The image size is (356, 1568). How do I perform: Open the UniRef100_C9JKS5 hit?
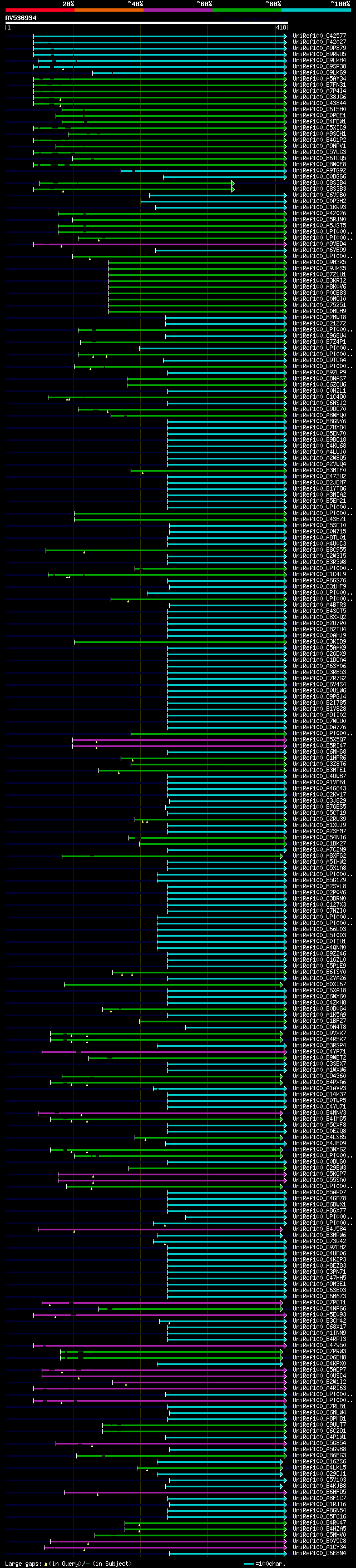[x=319, y=269]
